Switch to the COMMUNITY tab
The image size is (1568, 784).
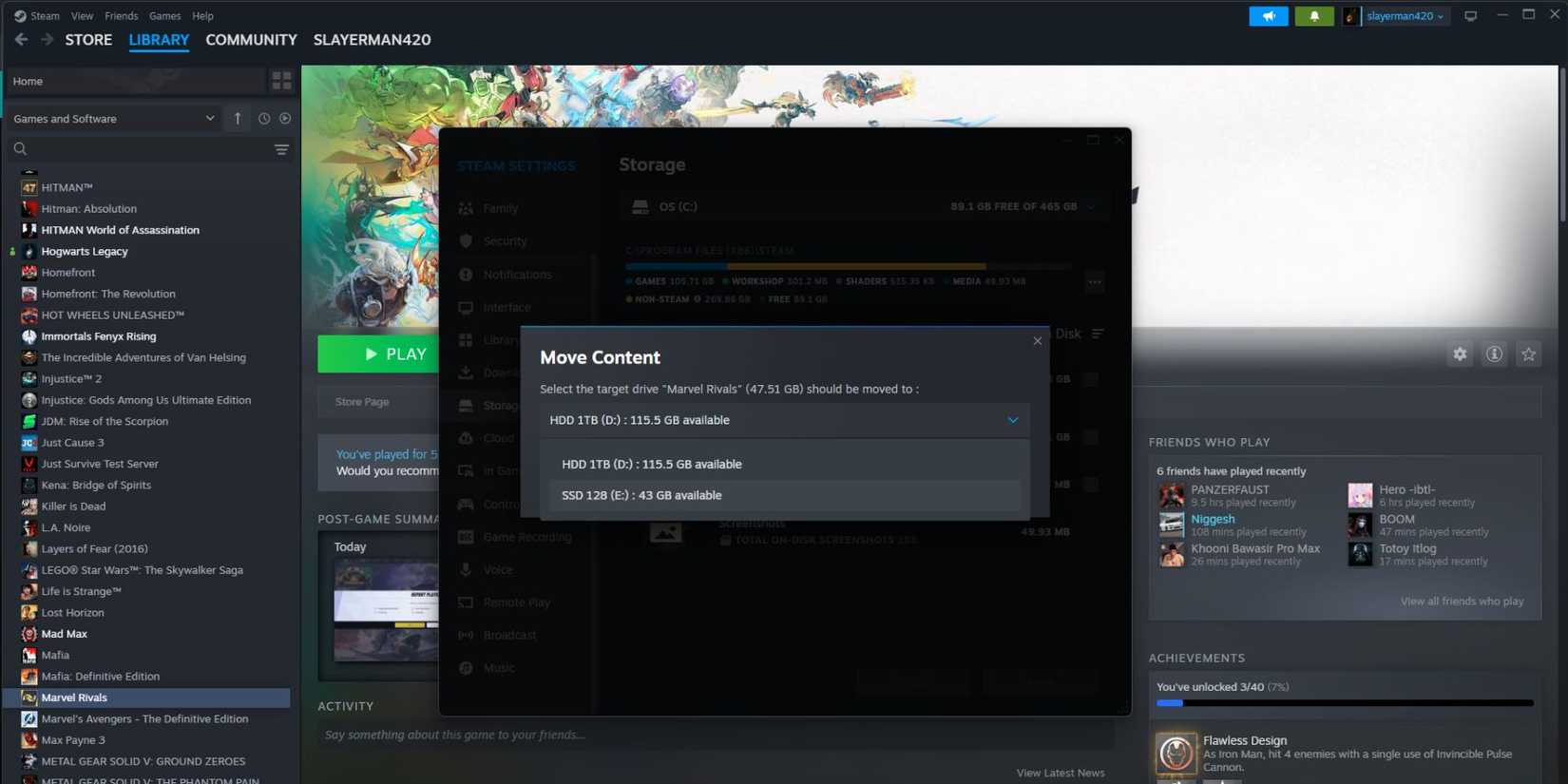[251, 40]
